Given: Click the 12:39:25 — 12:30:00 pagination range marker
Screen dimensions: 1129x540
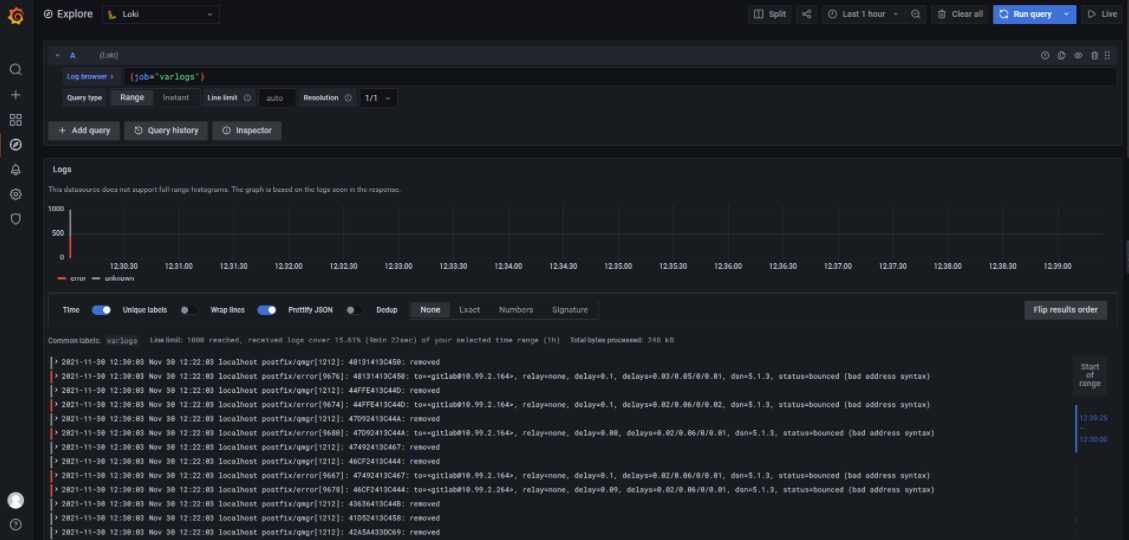Looking at the screenshot, I should click(x=1092, y=428).
